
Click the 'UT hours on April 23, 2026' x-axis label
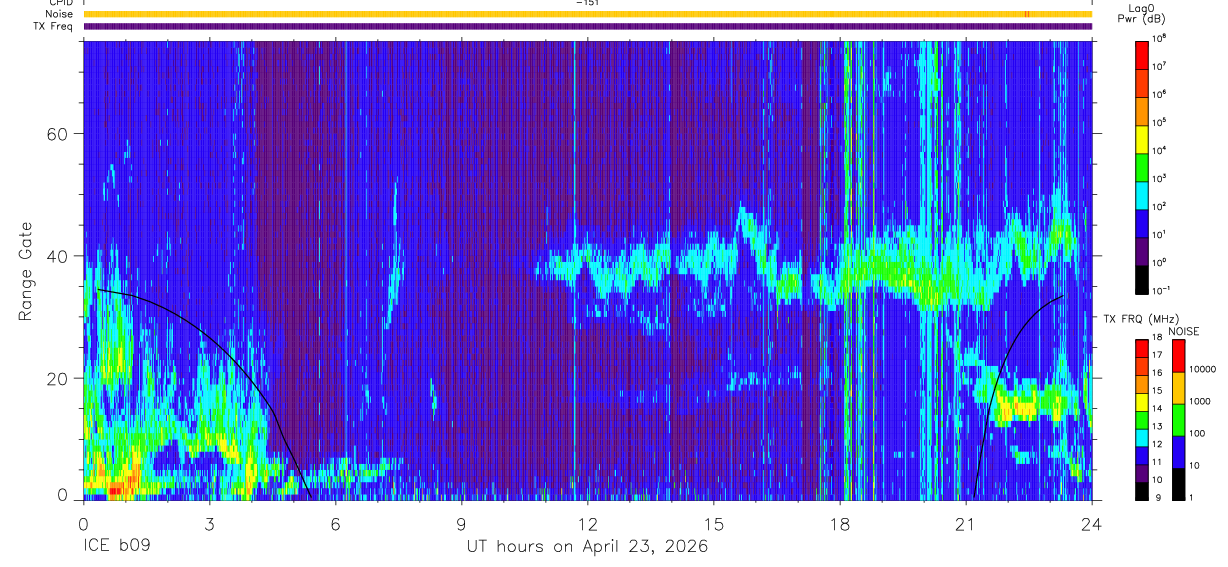(587, 547)
